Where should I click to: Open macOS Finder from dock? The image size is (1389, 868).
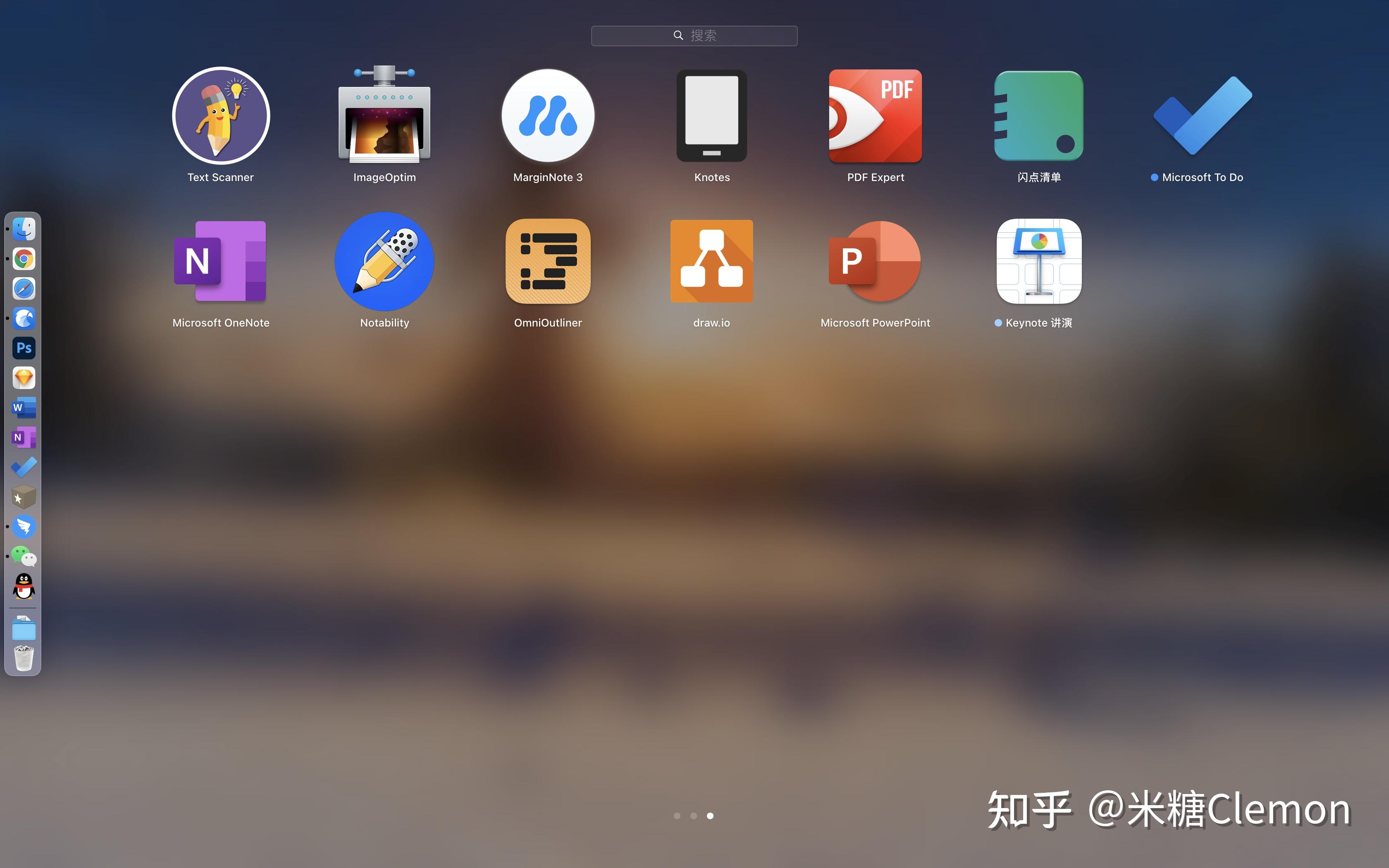click(25, 228)
